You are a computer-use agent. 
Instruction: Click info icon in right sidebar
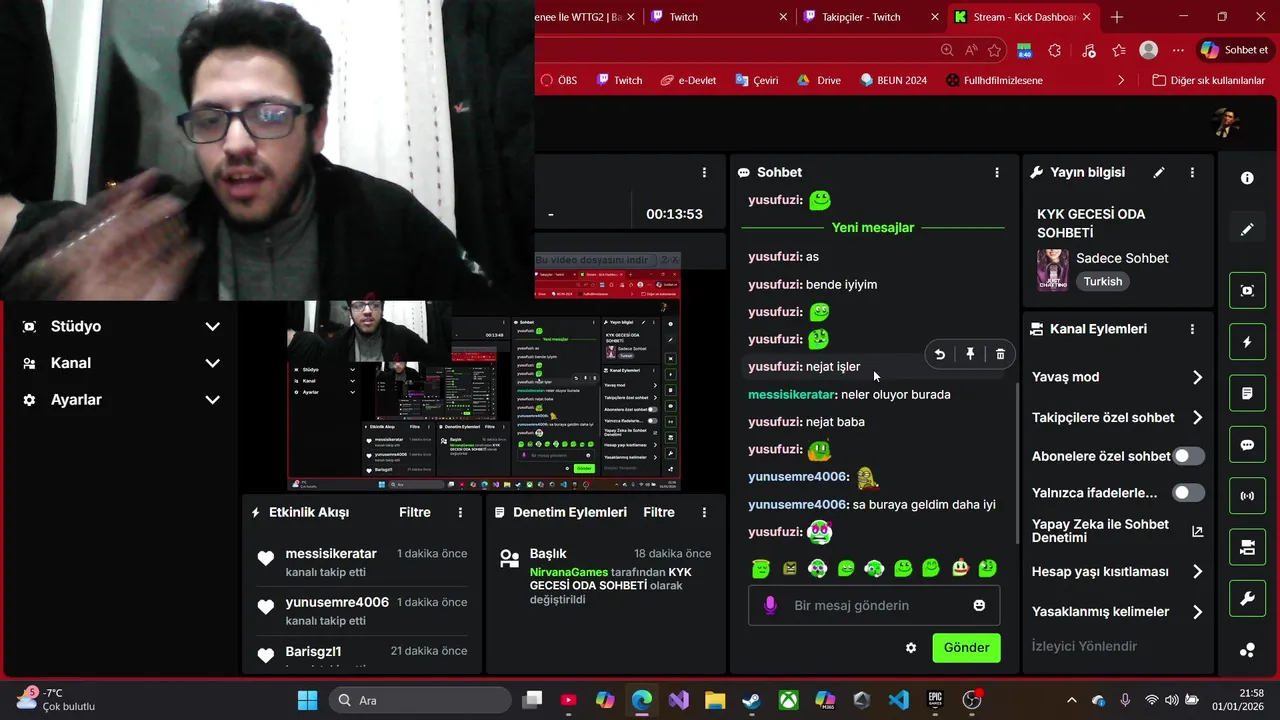coord(1247,178)
